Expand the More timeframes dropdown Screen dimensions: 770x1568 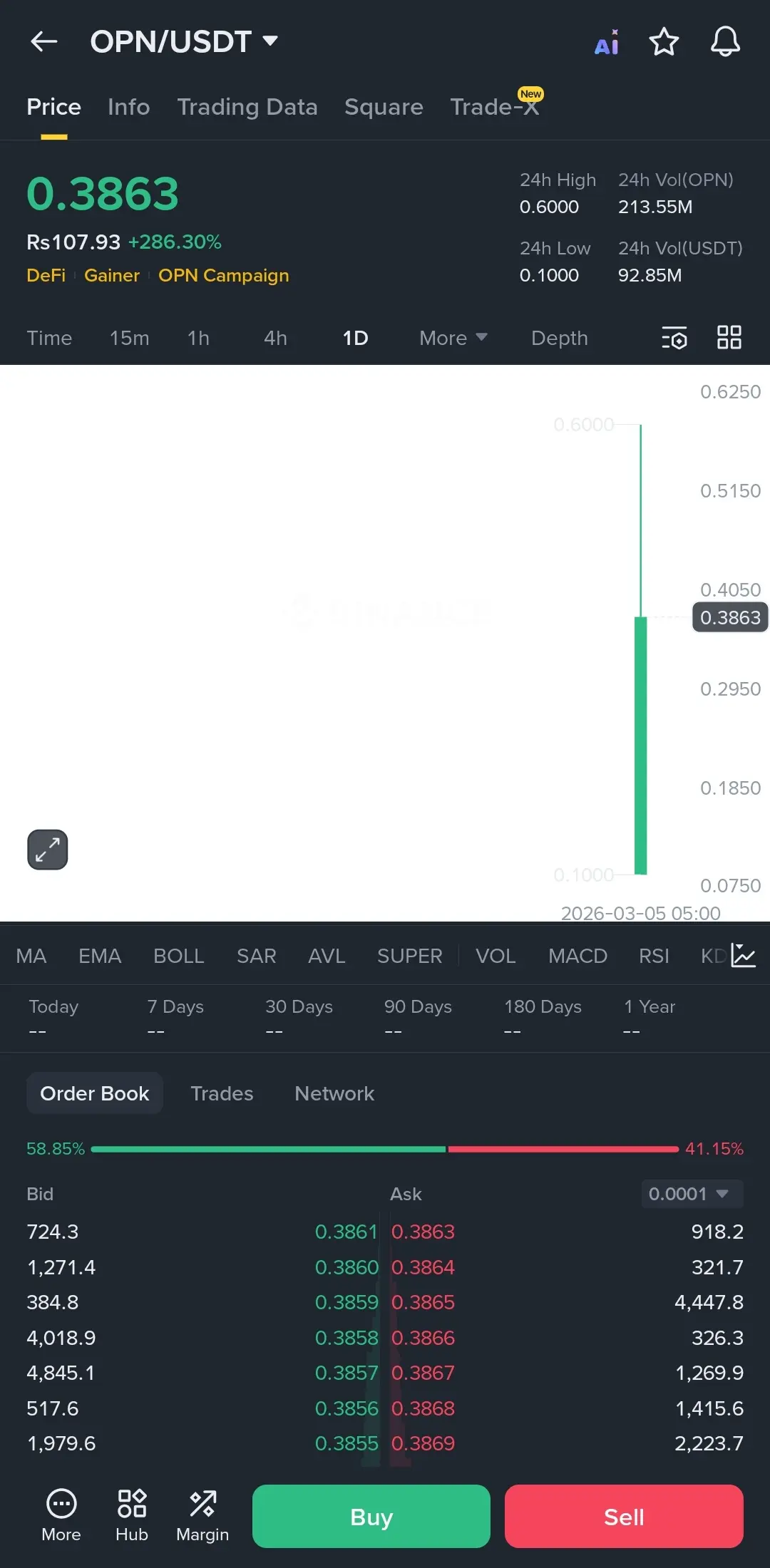(x=453, y=338)
